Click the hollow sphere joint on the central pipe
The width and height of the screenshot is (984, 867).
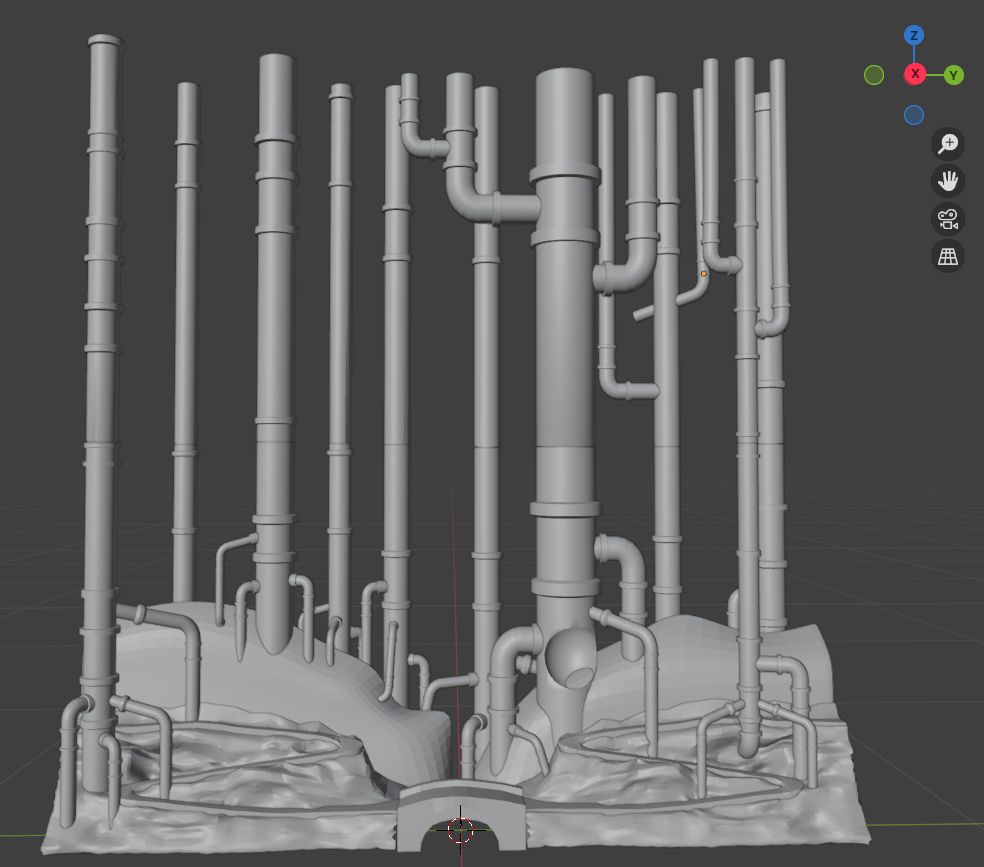(567, 661)
